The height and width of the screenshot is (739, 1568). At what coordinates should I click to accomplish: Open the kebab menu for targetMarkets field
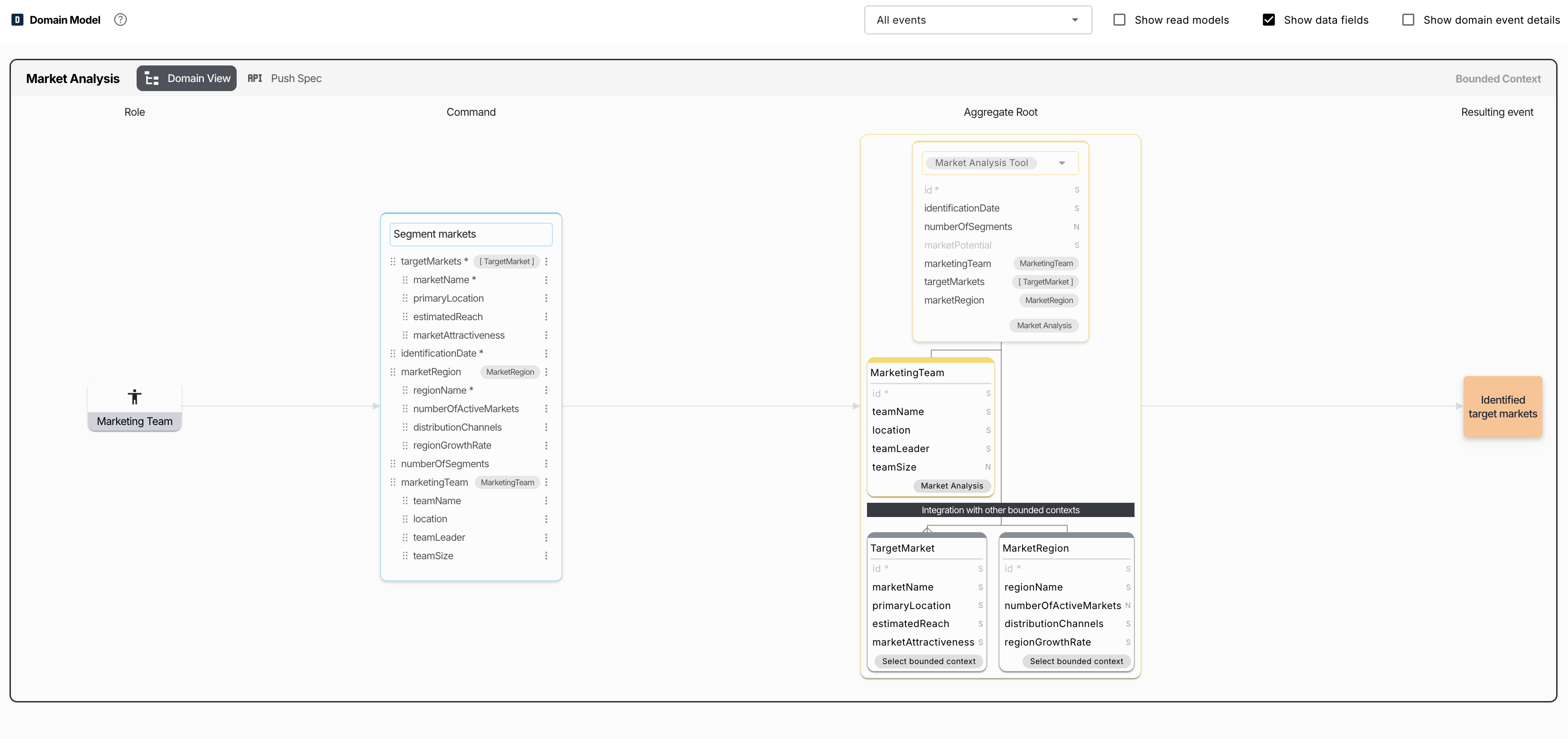pos(546,261)
